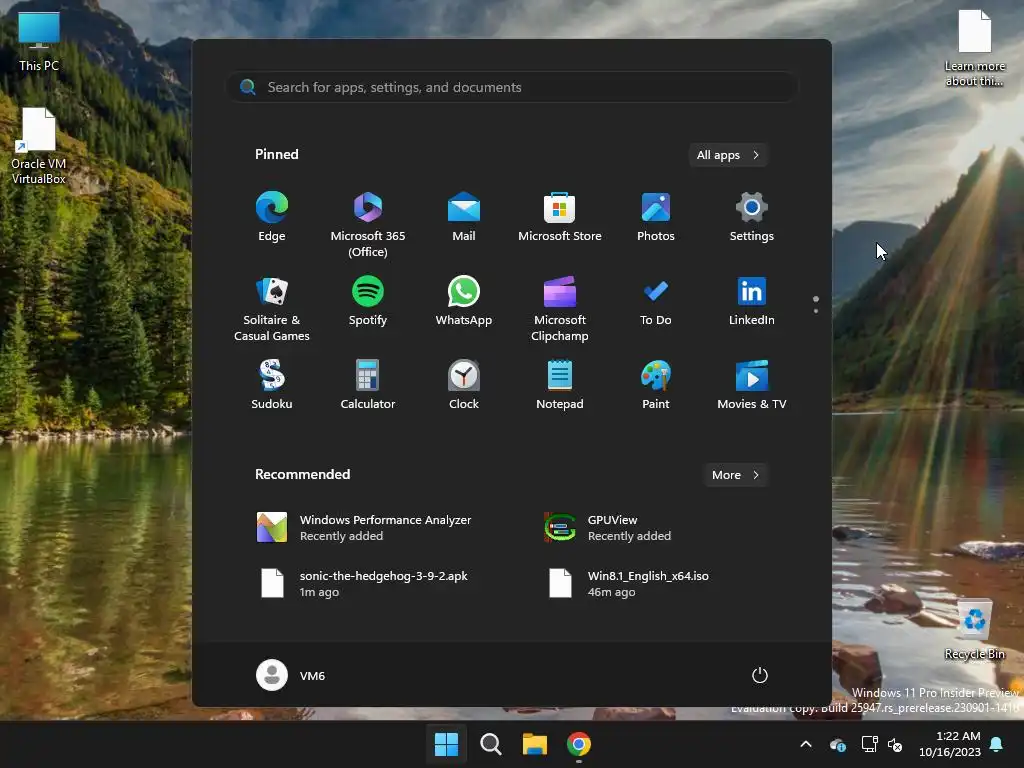The width and height of the screenshot is (1024, 768).
Task: Launch Microsoft 365 (Office) app
Action: click(368, 225)
